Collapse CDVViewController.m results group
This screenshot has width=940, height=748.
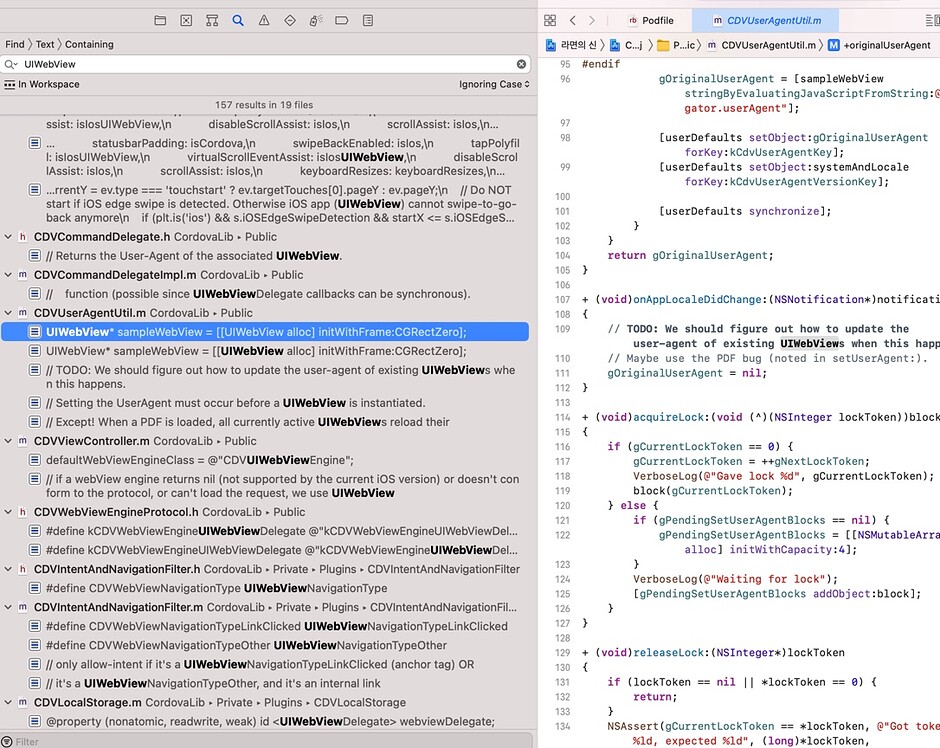[8, 441]
